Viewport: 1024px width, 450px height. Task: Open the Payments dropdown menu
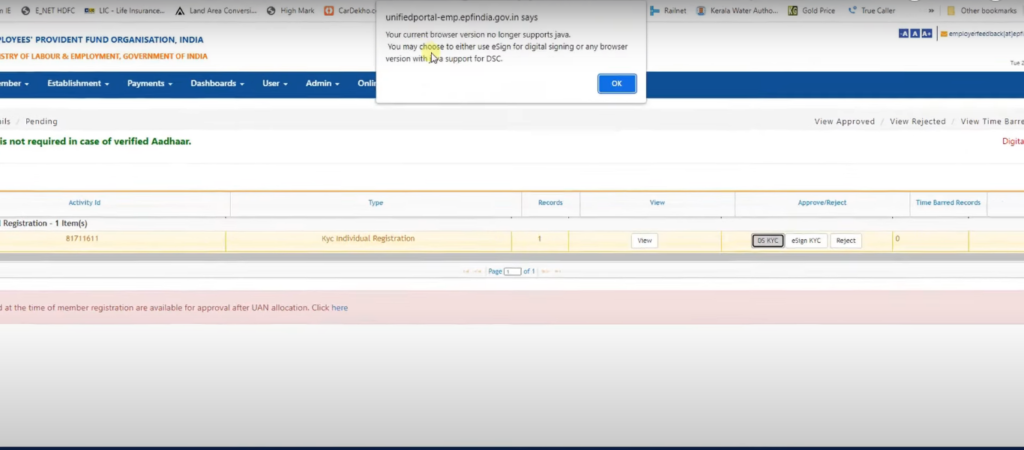click(150, 84)
